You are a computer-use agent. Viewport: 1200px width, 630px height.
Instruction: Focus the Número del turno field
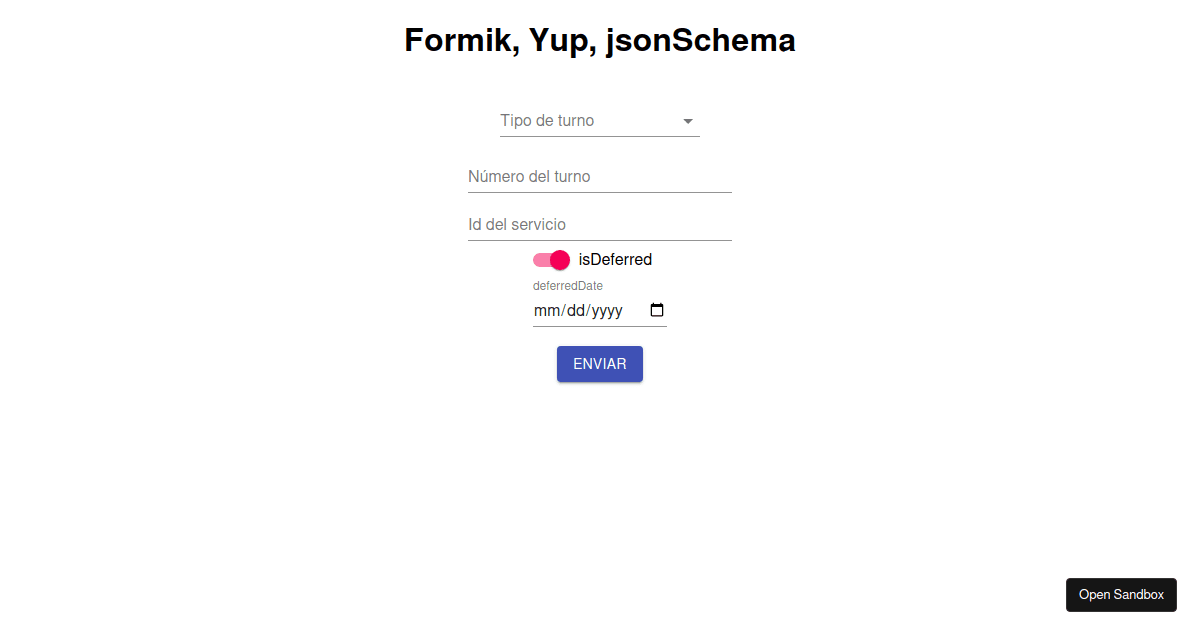point(599,176)
